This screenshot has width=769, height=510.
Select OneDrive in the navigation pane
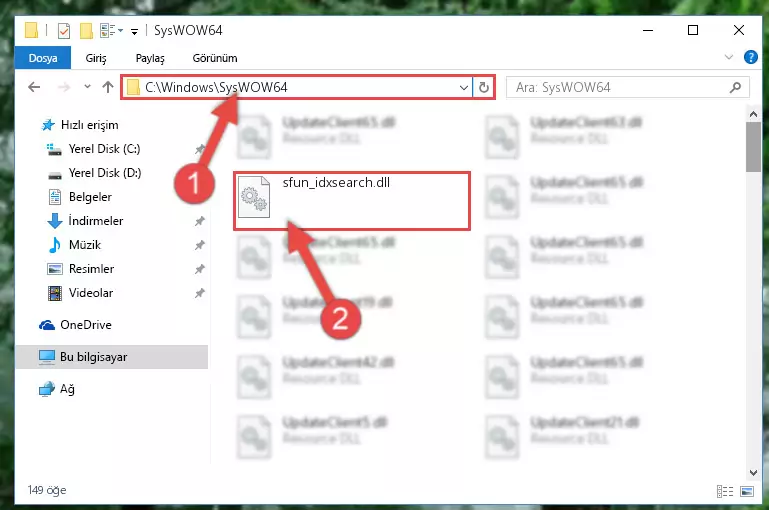pos(86,325)
